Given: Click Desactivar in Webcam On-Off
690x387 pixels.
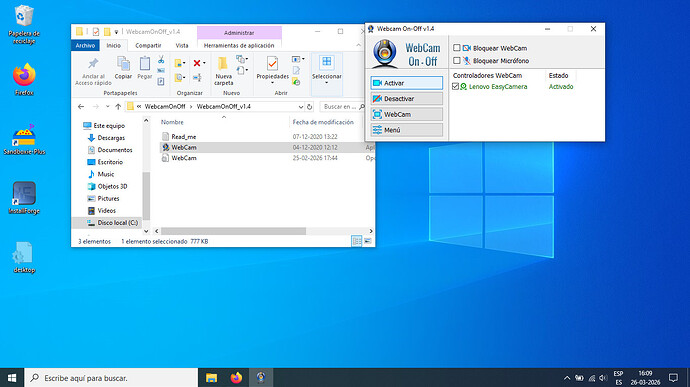Looking at the screenshot, I should click(x=407, y=99).
